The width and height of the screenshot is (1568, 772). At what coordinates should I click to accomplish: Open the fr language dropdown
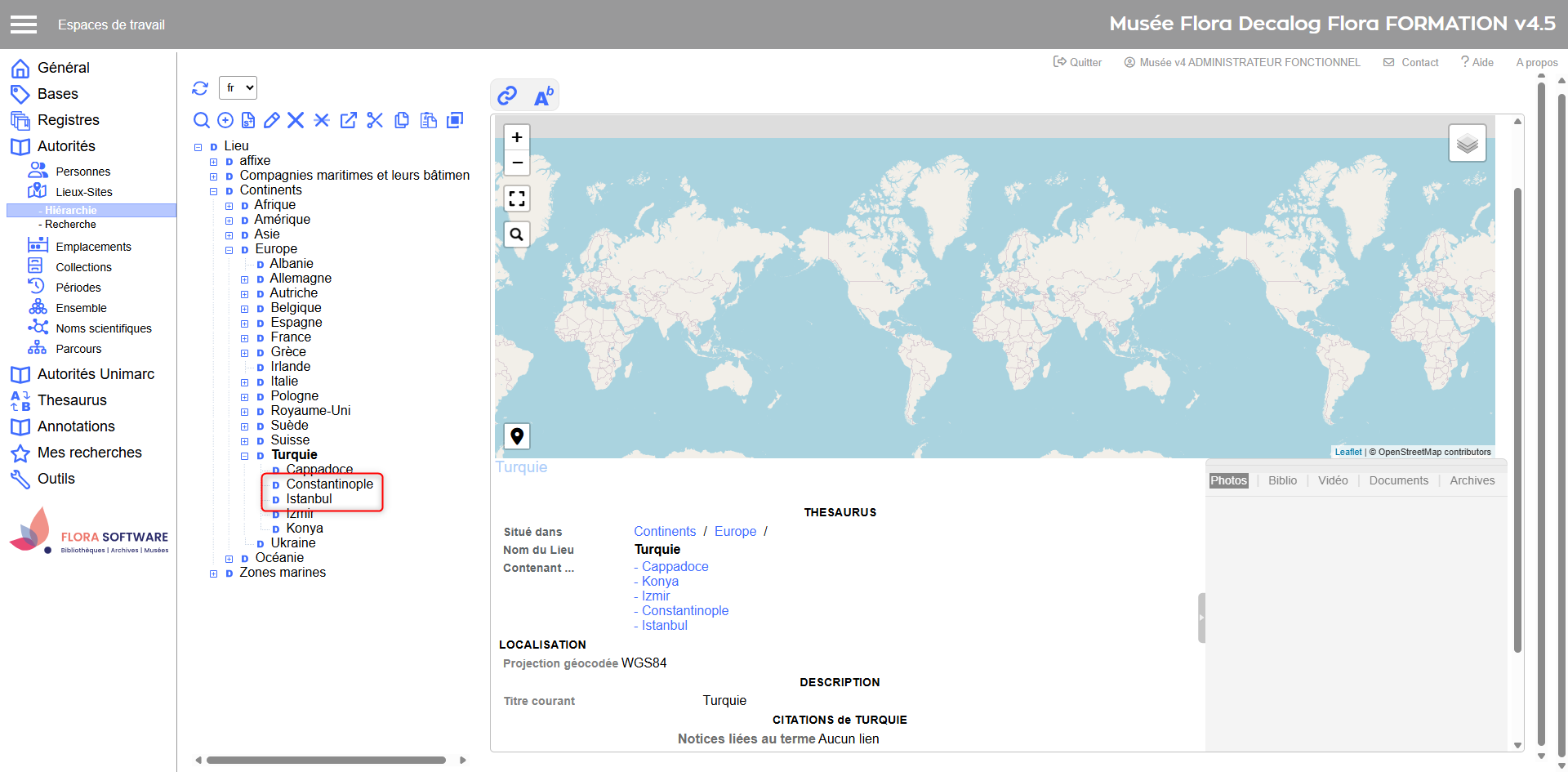(x=238, y=88)
